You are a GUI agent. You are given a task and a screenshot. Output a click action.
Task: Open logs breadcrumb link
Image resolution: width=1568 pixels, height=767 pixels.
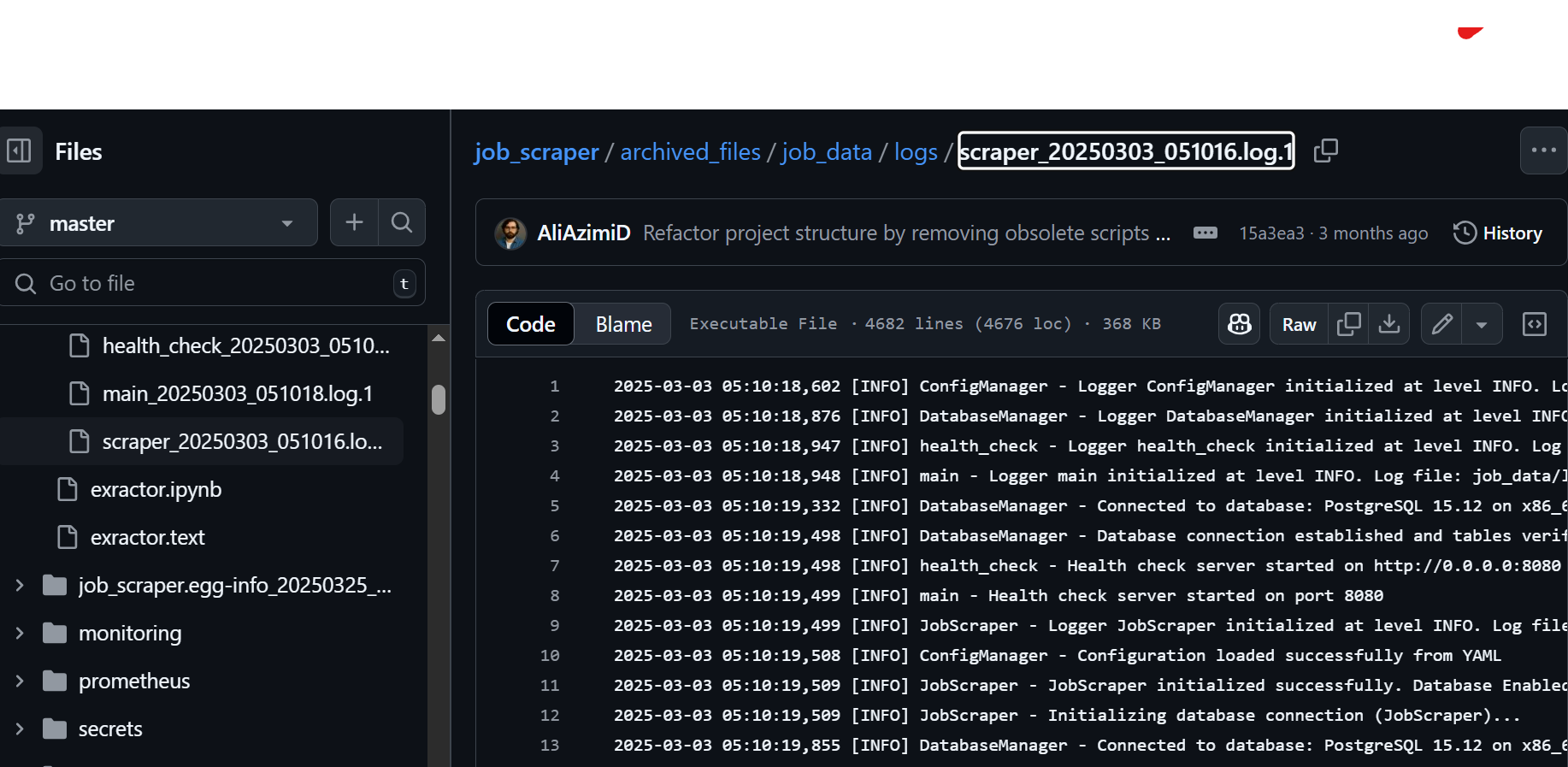coord(916,151)
